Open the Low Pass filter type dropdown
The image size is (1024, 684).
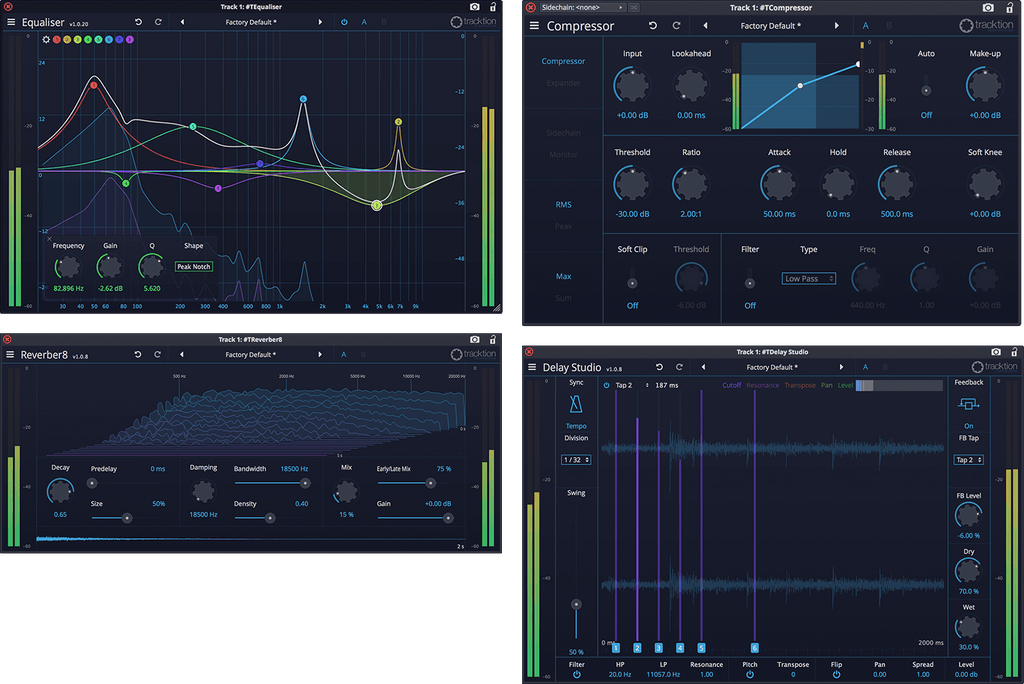pyautogui.click(x=808, y=278)
